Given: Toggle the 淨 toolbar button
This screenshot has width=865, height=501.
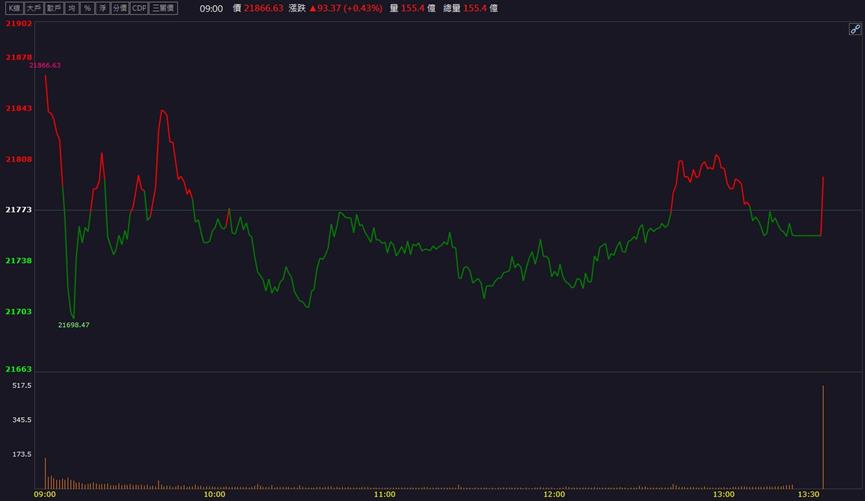Looking at the screenshot, I should click(x=103, y=8).
